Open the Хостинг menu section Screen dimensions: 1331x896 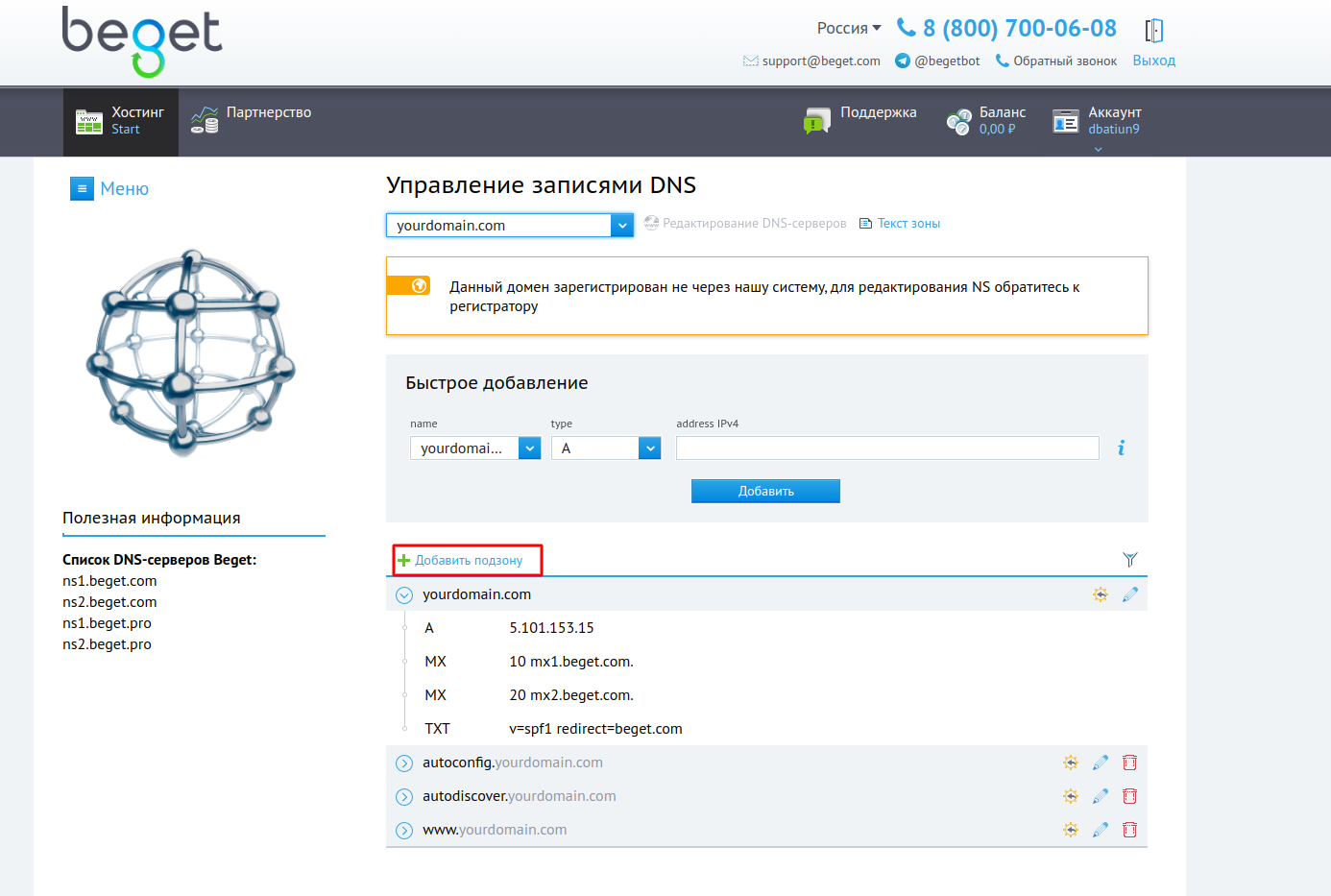tap(121, 121)
